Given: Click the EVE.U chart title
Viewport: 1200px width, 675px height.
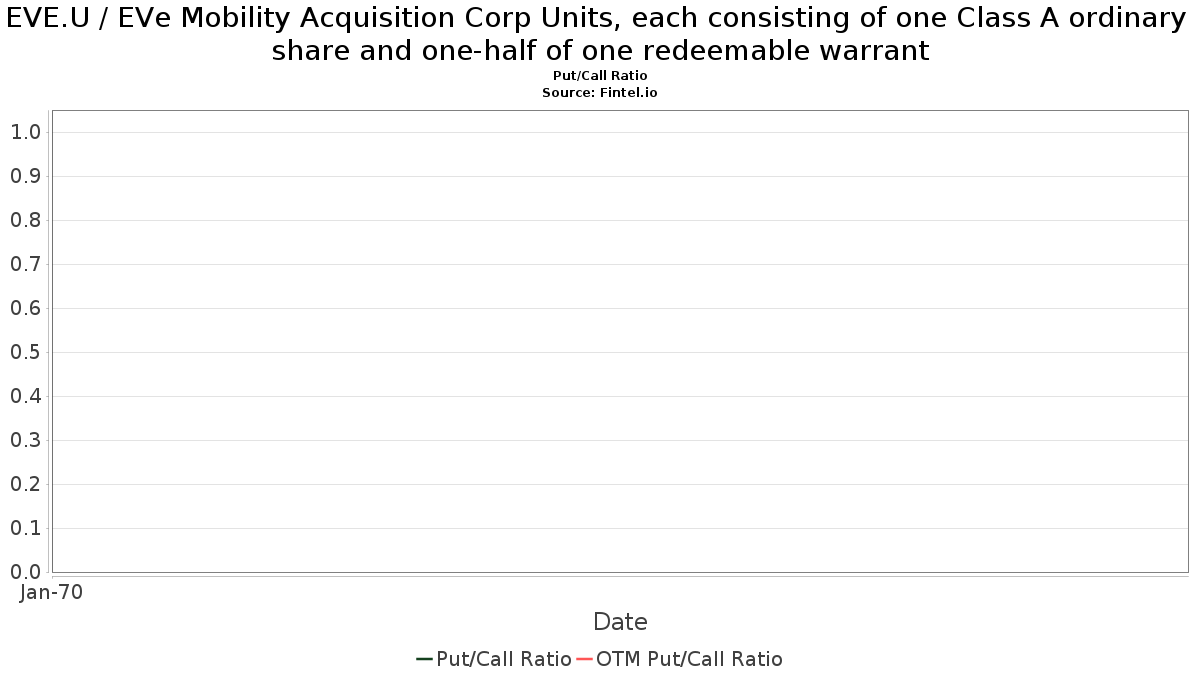Looking at the screenshot, I should coord(600,33).
